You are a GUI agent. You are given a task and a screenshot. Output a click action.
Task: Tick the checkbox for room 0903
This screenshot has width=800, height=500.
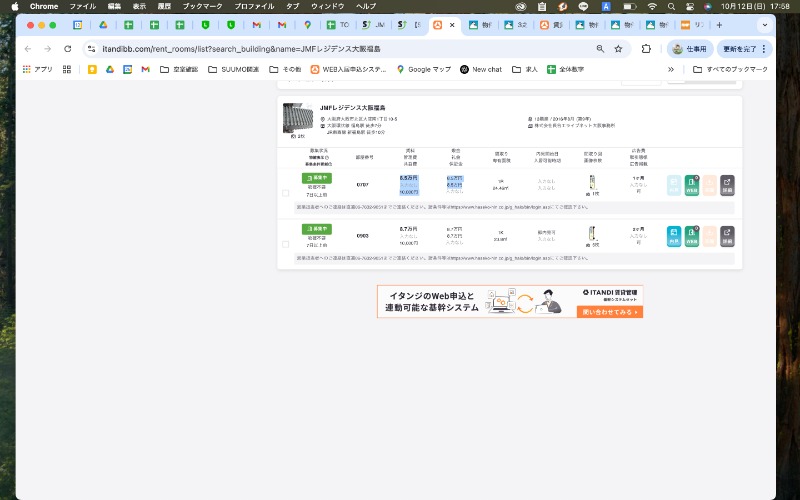286,243
